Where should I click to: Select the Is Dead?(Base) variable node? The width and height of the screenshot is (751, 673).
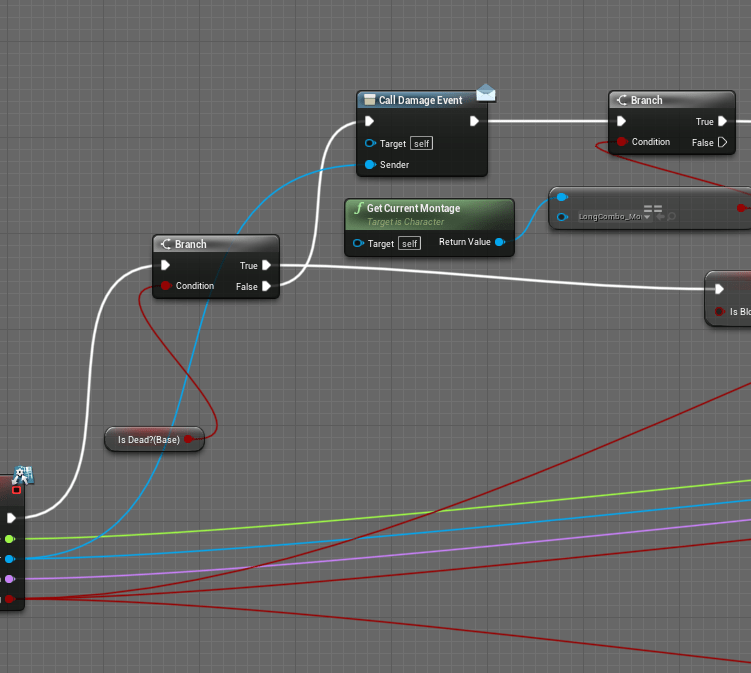(x=148, y=439)
